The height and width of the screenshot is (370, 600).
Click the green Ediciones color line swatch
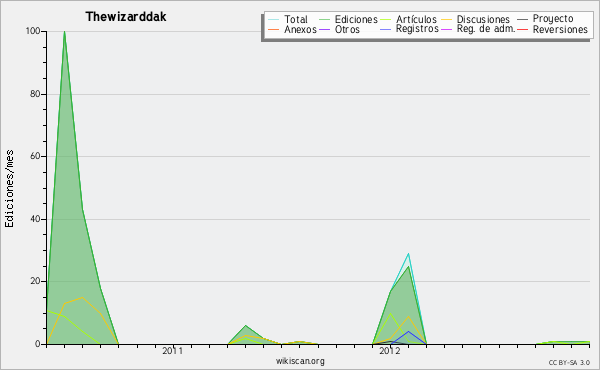[x=324, y=19]
